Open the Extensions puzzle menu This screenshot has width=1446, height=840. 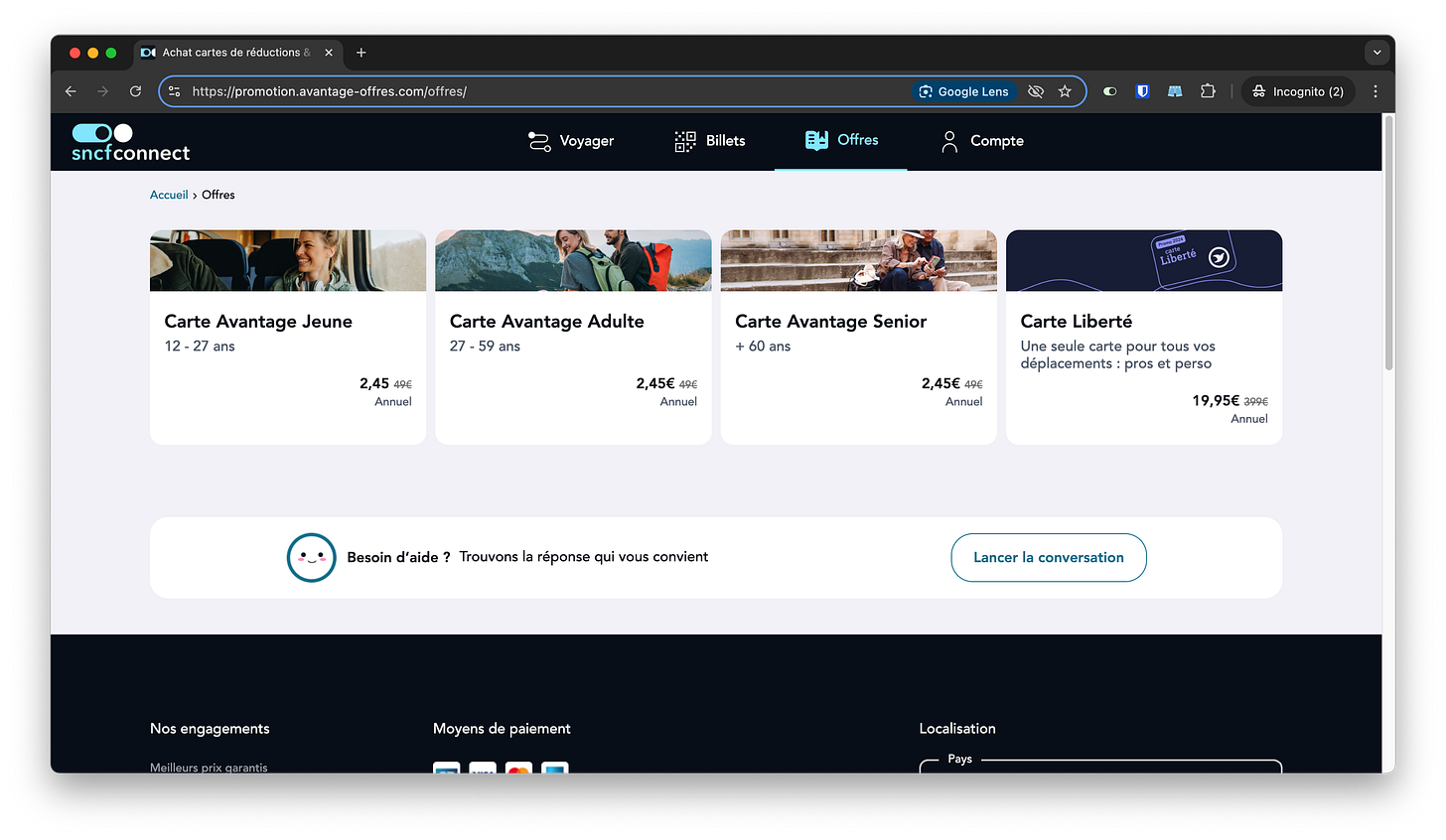(x=1208, y=91)
